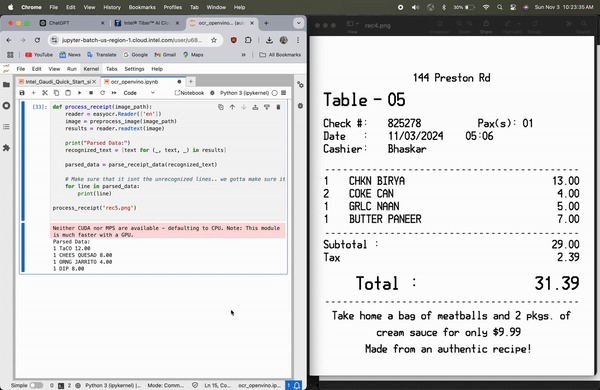The height and width of the screenshot is (390, 600).
Task: Click the kernel status circle indicator
Action: click(274, 93)
